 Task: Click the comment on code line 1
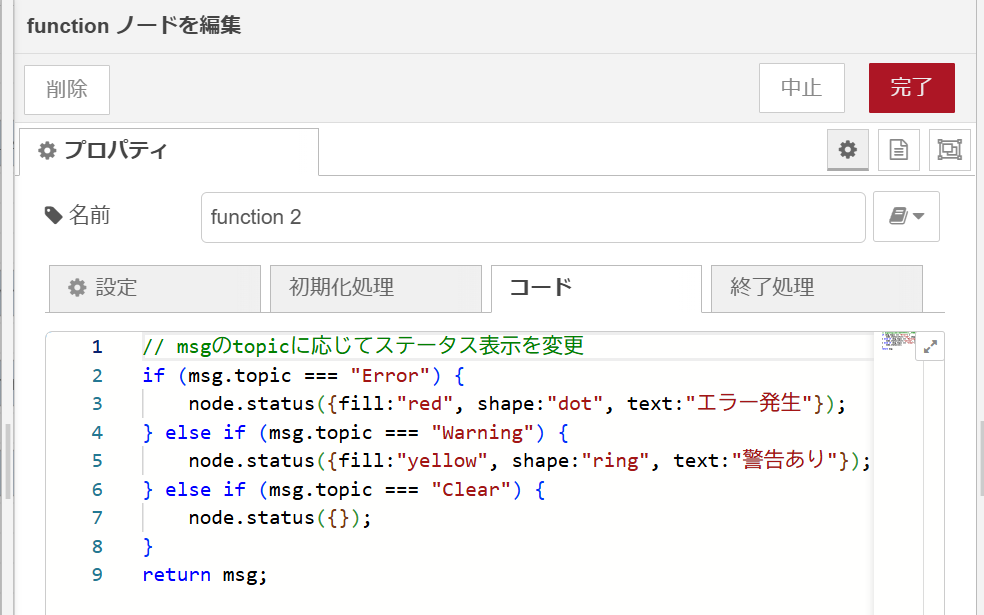363,346
